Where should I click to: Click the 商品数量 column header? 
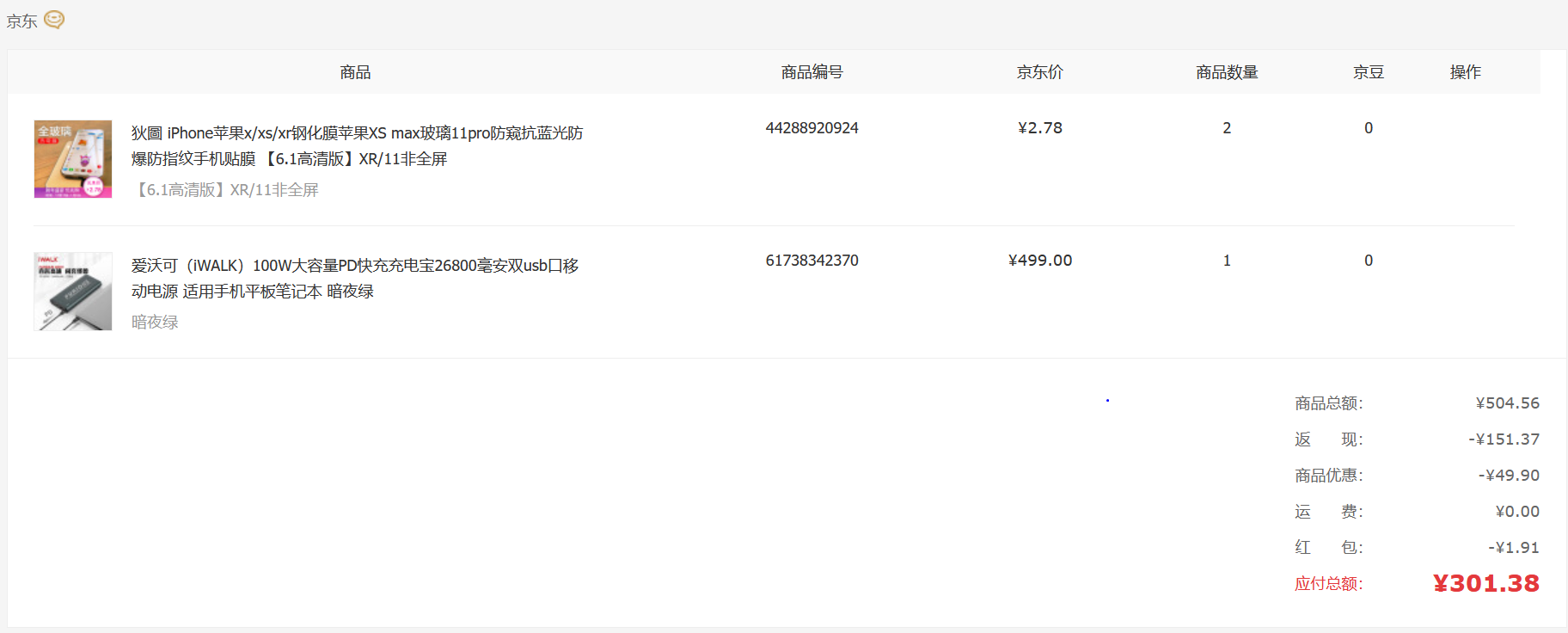click(x=1227, y=72)
